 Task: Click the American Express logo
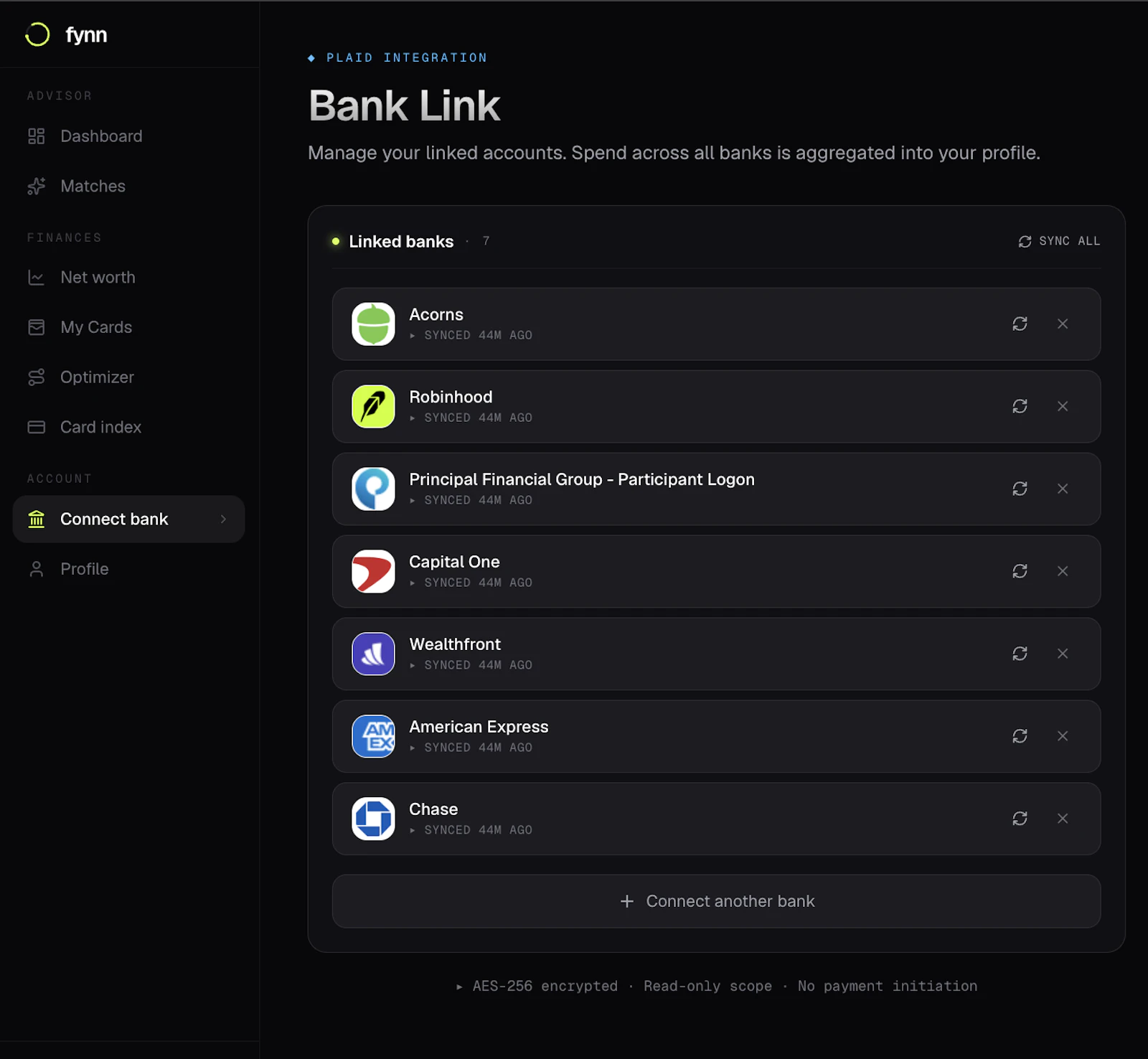coord(373,737)
